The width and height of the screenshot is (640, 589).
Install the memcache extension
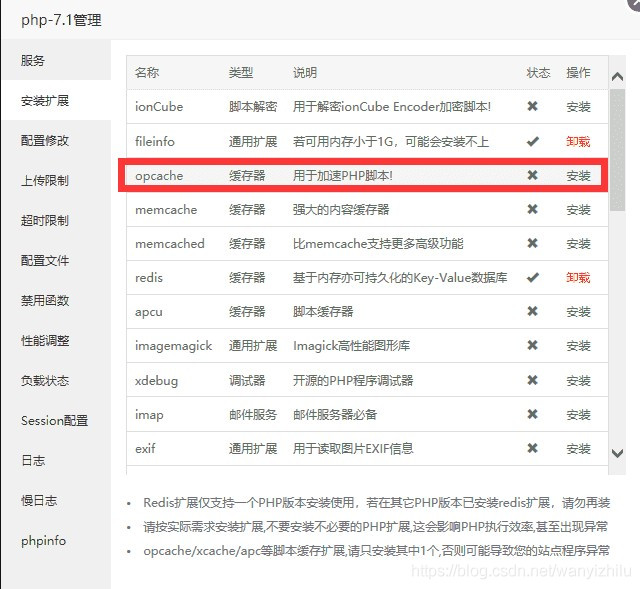point(578,210)
